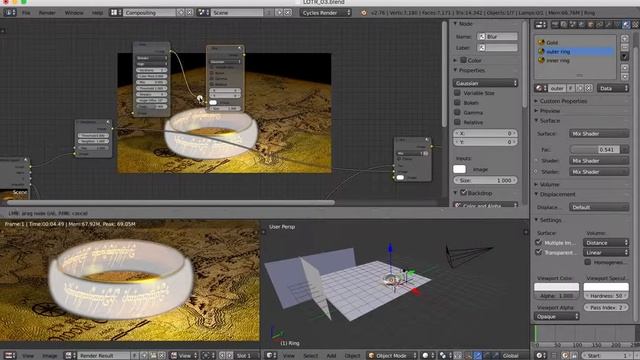640x360 pixels.
Task: Click the Info editor type icon
Action: [x=10, y=13]
